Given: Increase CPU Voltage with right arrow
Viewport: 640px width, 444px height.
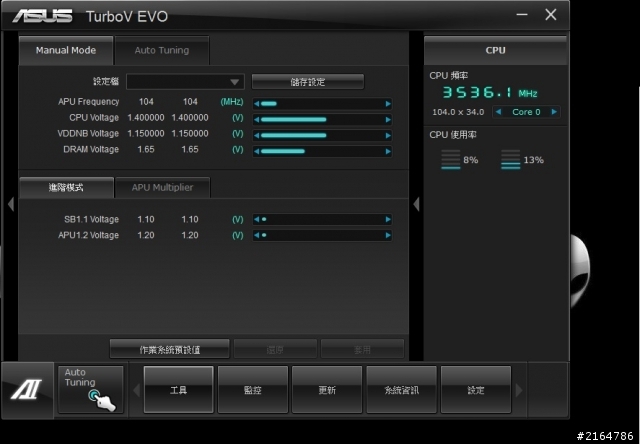Looking at the screenshot, I should (388, 120).
